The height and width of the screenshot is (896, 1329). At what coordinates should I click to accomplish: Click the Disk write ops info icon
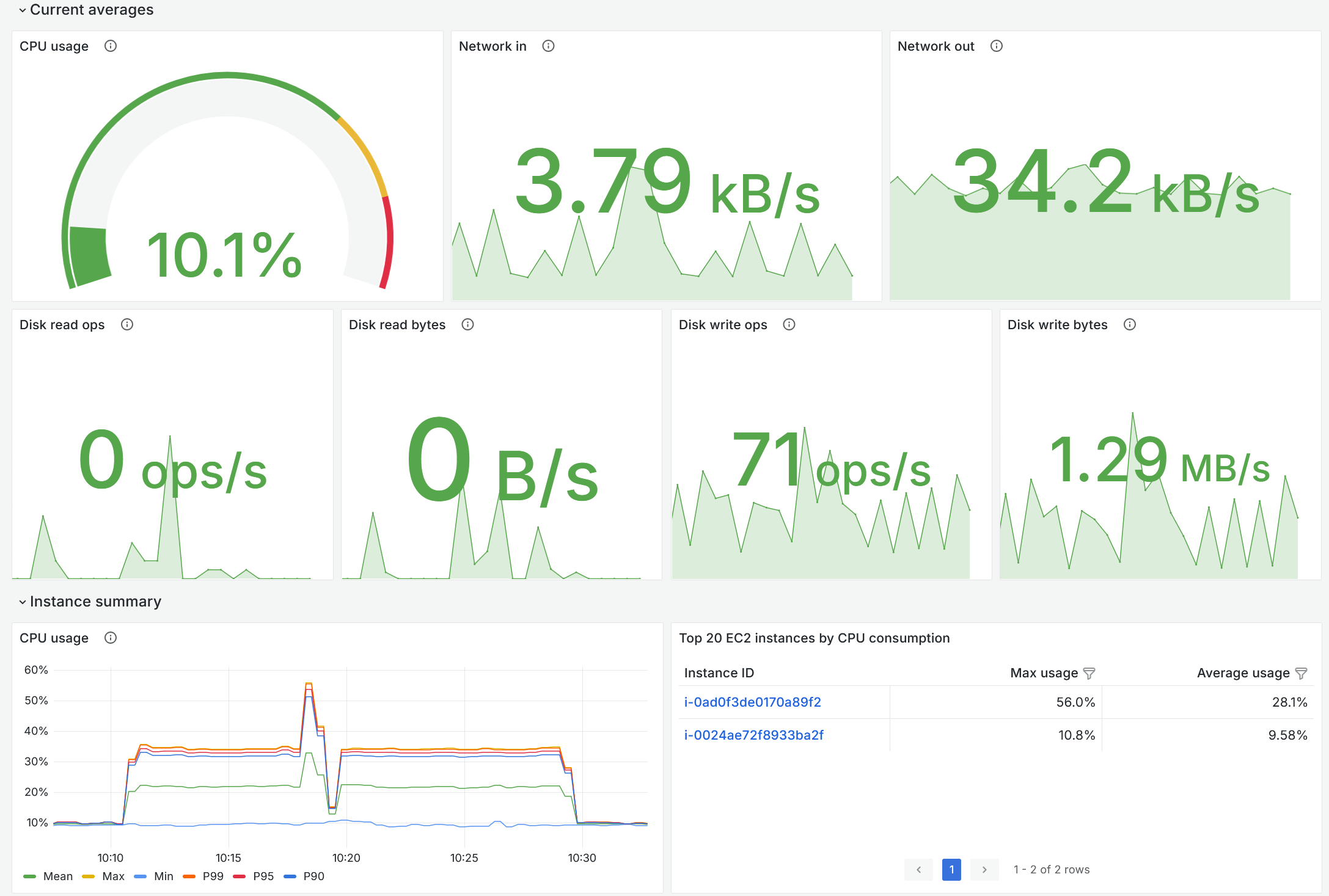coord(788,324)
